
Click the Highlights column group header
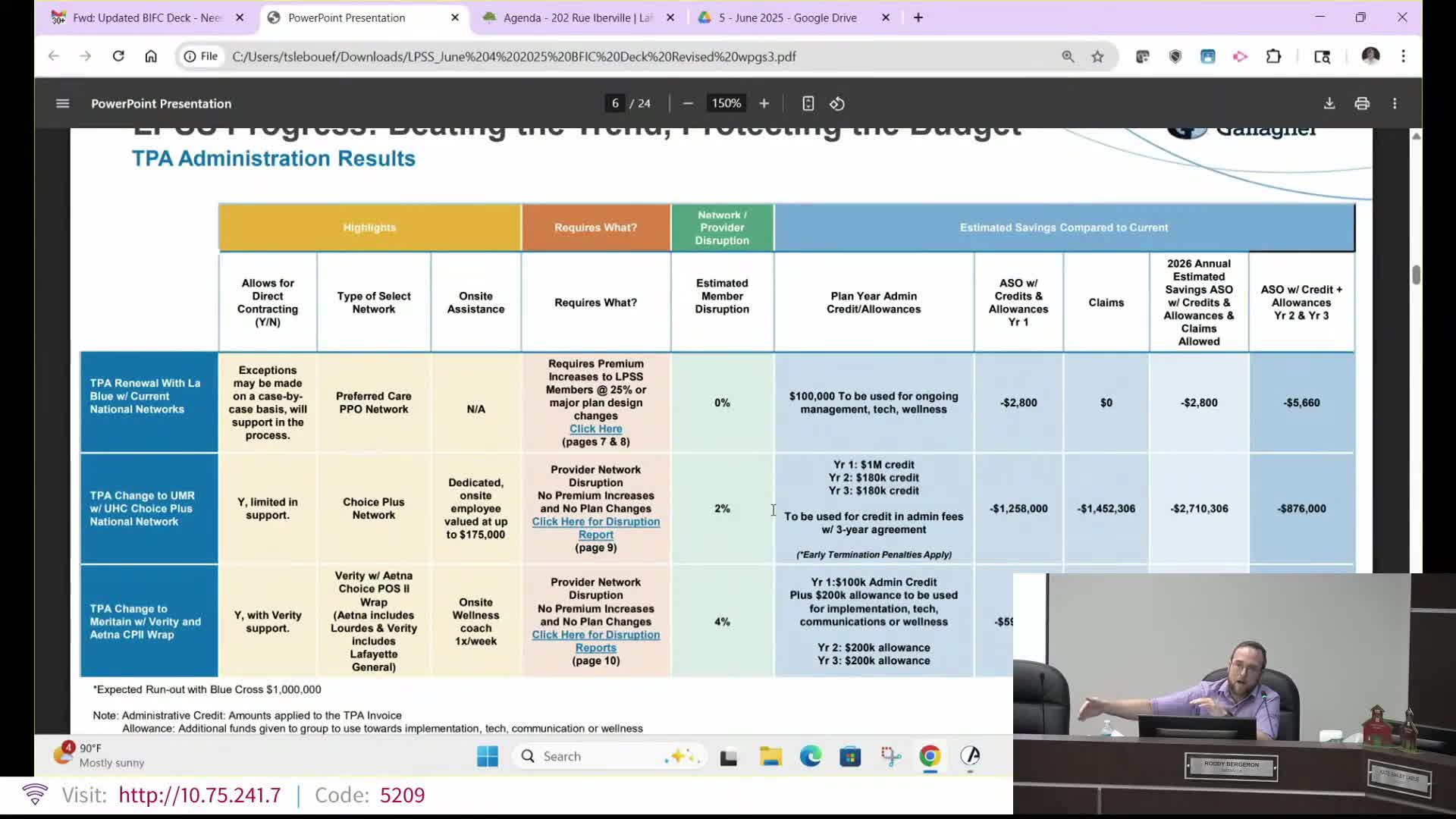point(369,227)
